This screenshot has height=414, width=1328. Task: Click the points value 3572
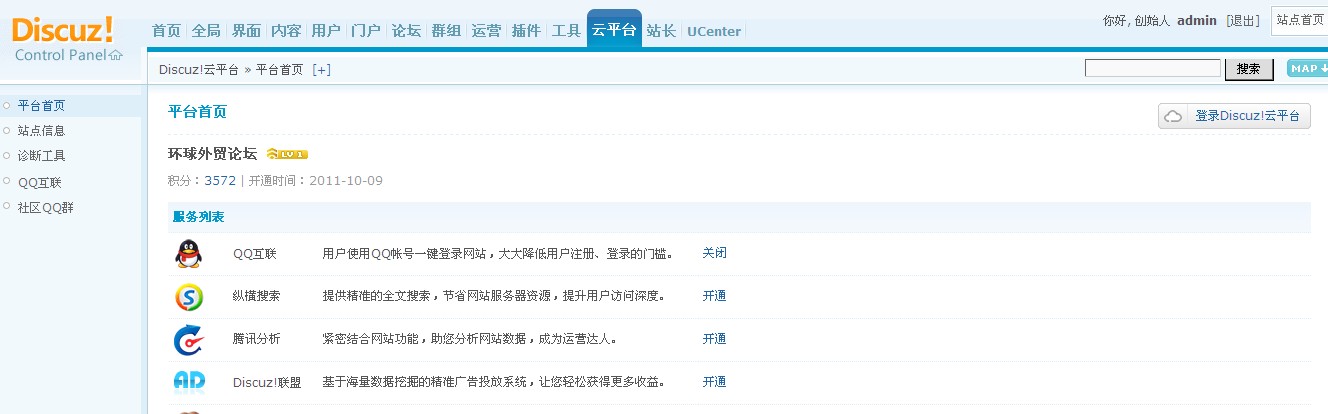click(x=220, y=181)
